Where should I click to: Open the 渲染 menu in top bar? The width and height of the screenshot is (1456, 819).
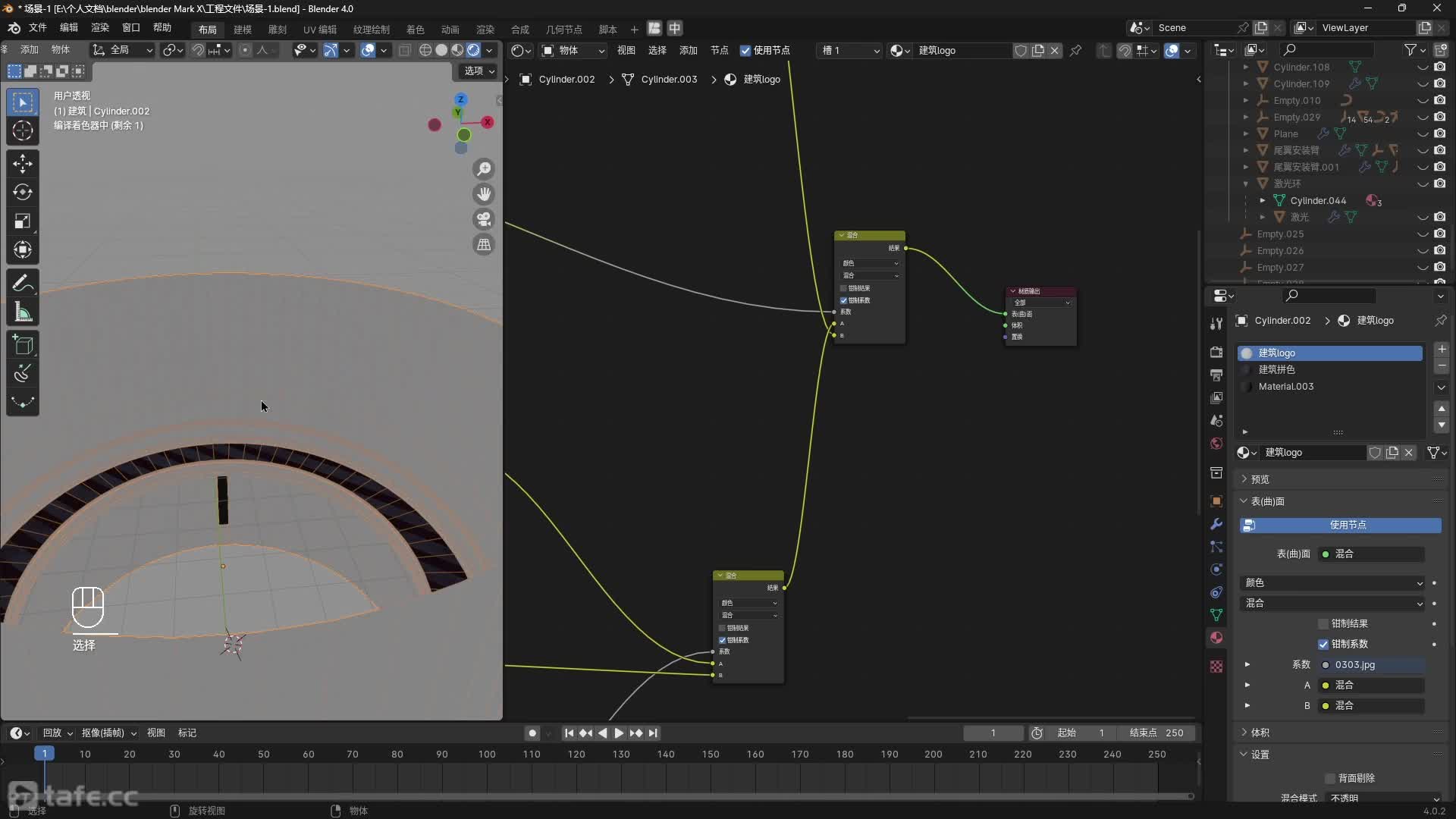pos(100,28)
